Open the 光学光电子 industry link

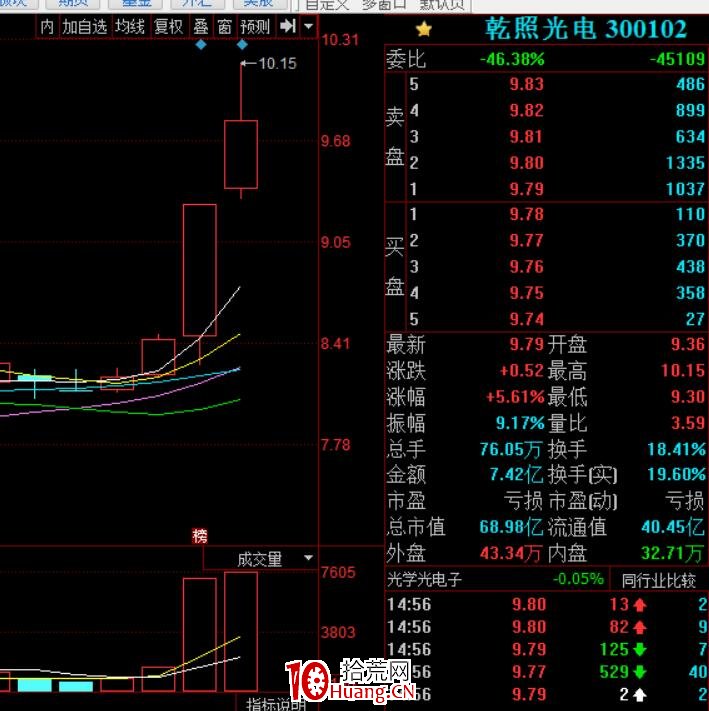(424, 580)
